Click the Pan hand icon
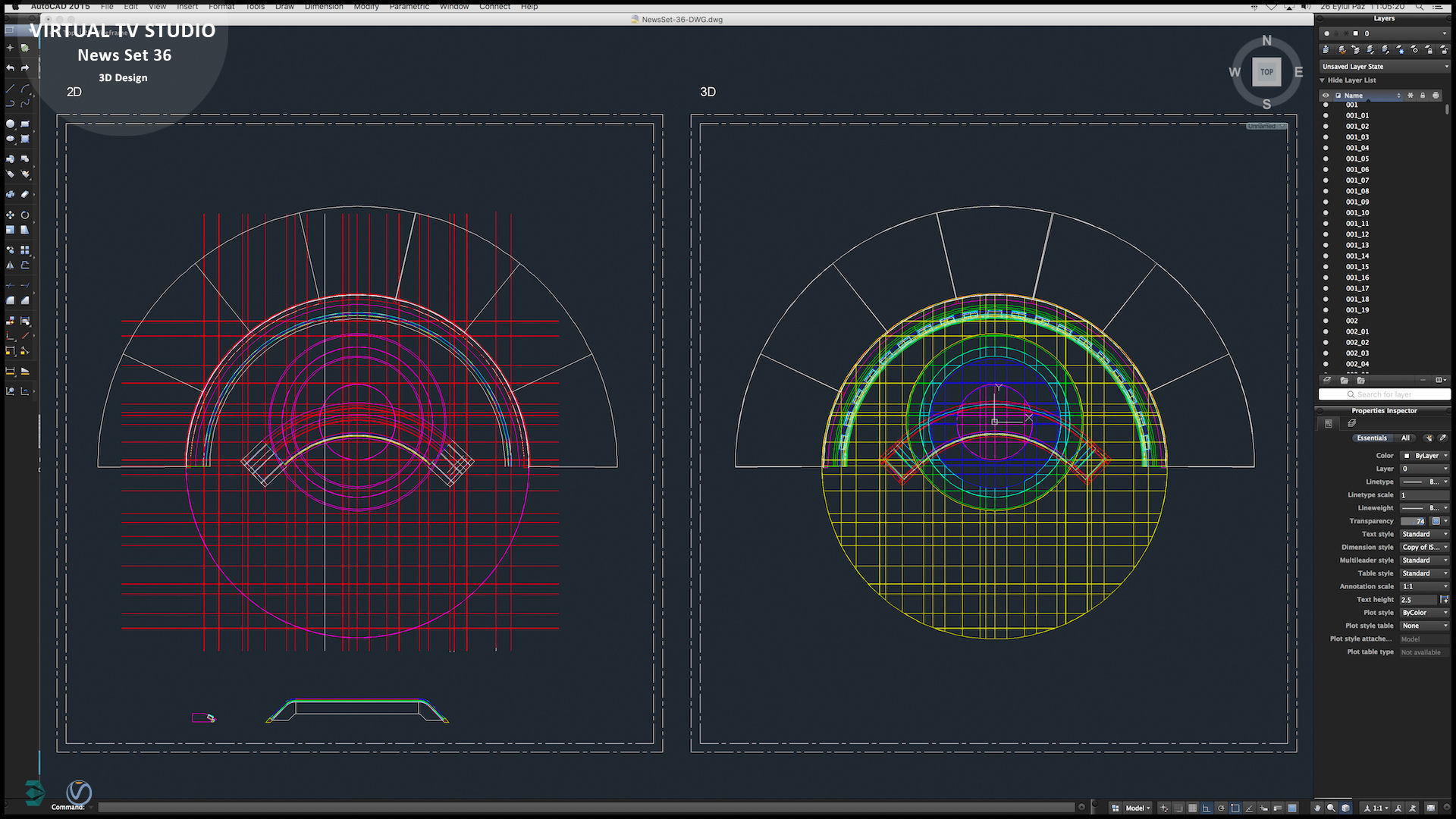 coord(1317,808)
